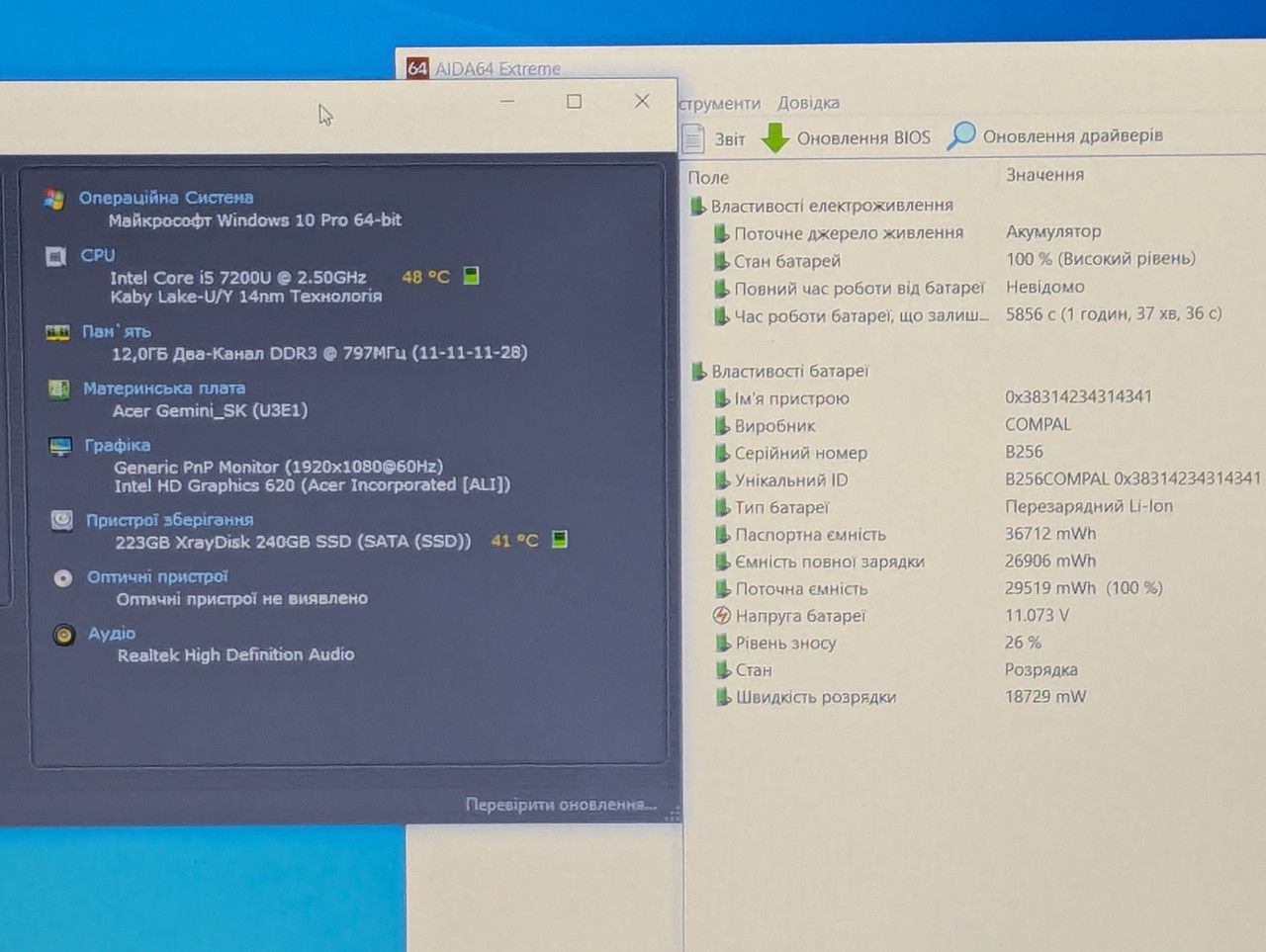Click the storage drive icon
Image resolution: width=1266 pixels, height=952 pixels.
coord(61,520)
